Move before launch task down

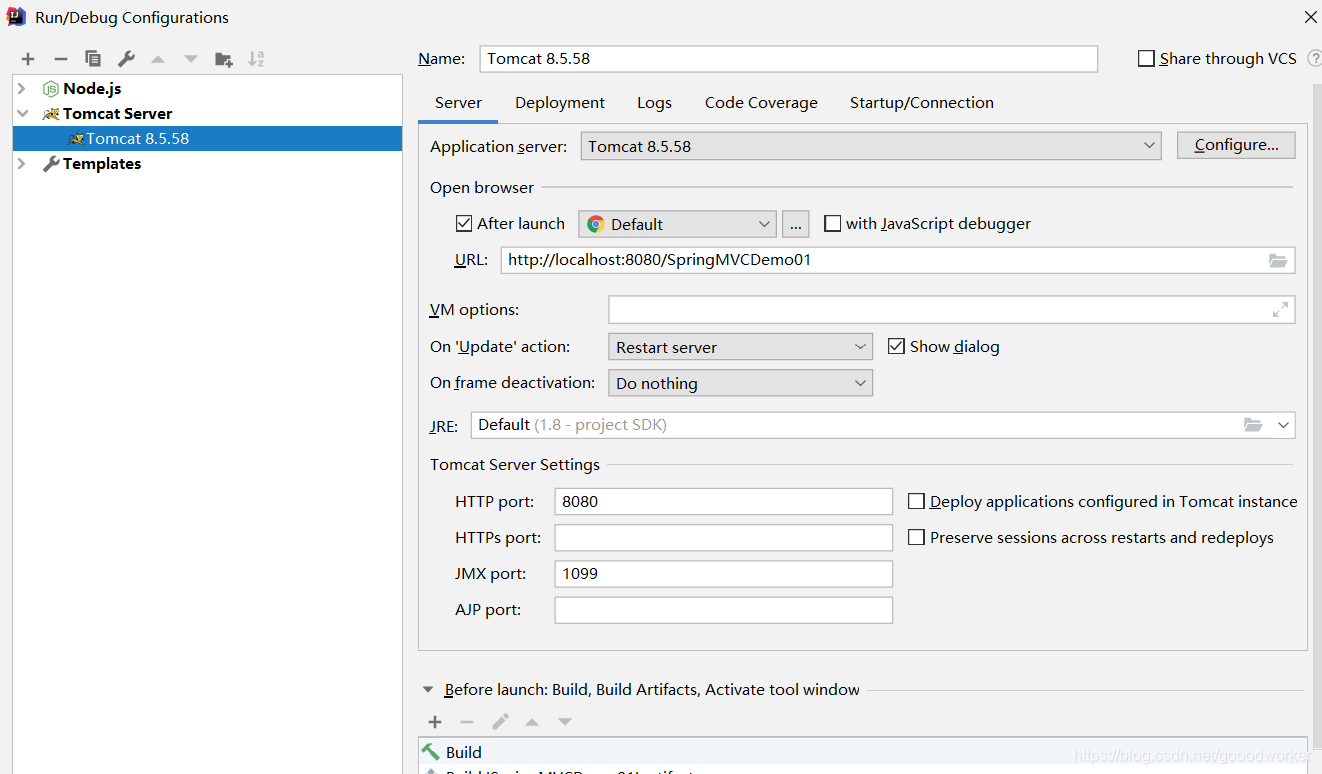click(x=565, y=722)
